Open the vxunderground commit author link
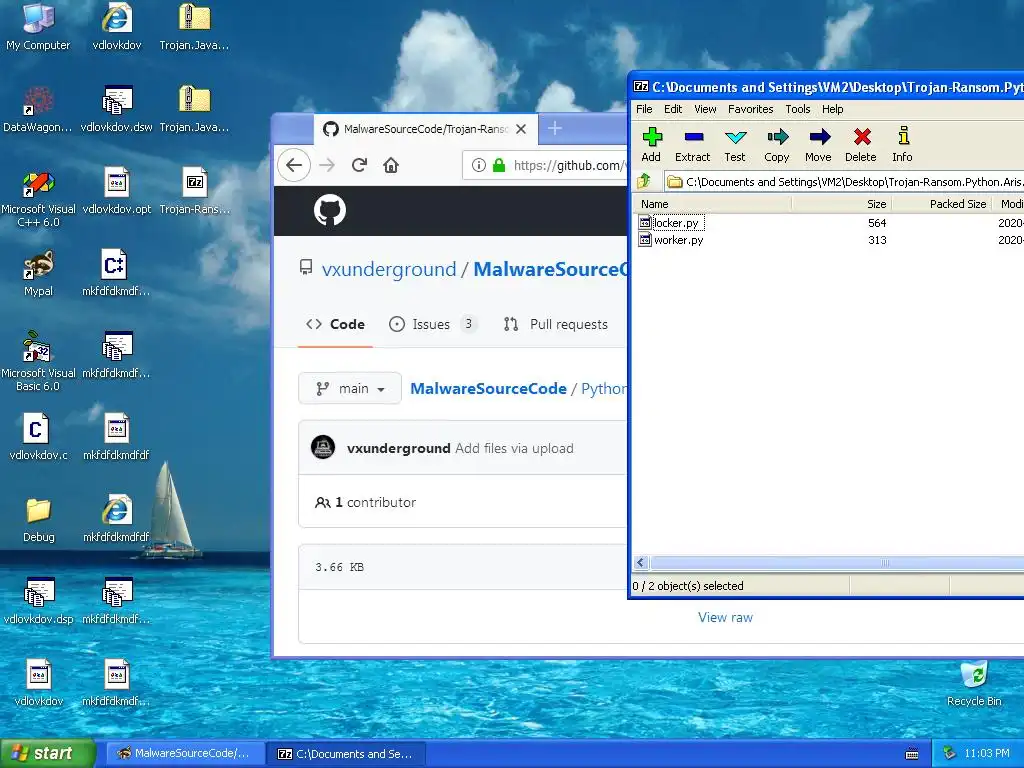Viewport: 1024px width, 768px height. (x=398, y=449)
